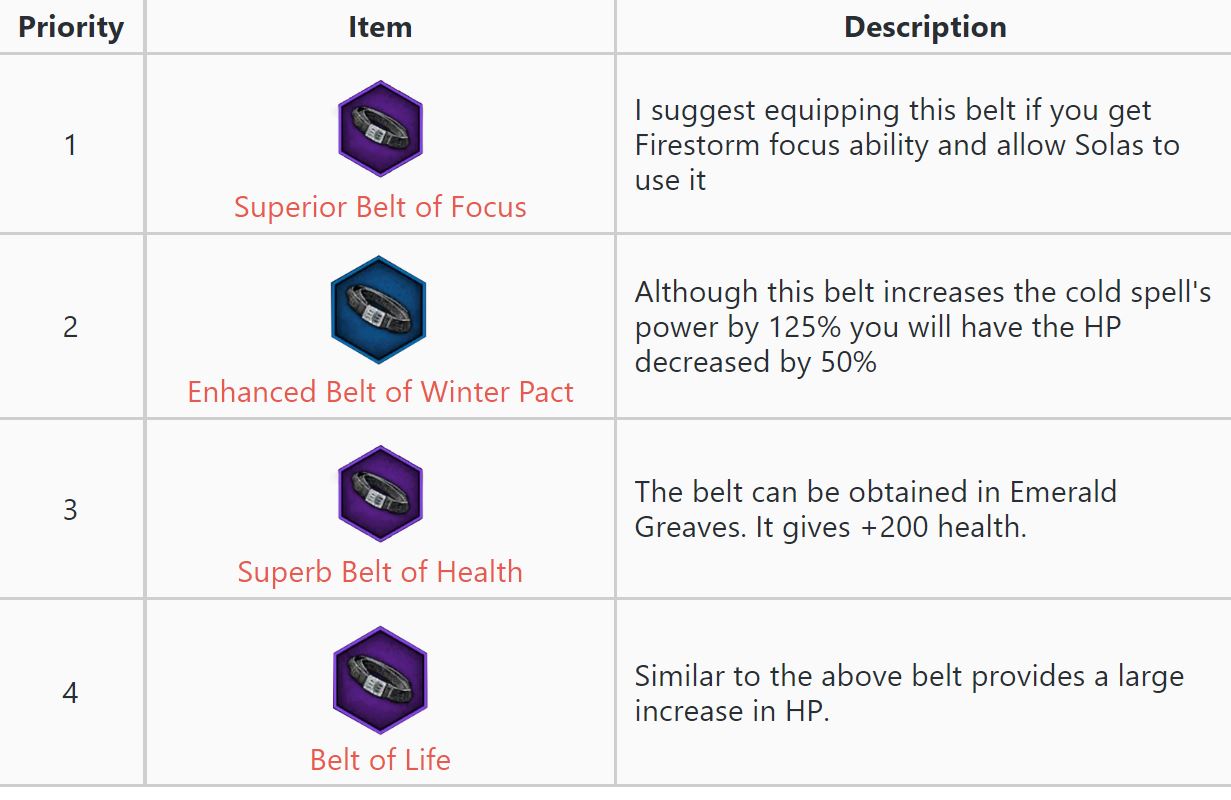
Task: Click priority number 1 cell
Action: tap(70, 145)
